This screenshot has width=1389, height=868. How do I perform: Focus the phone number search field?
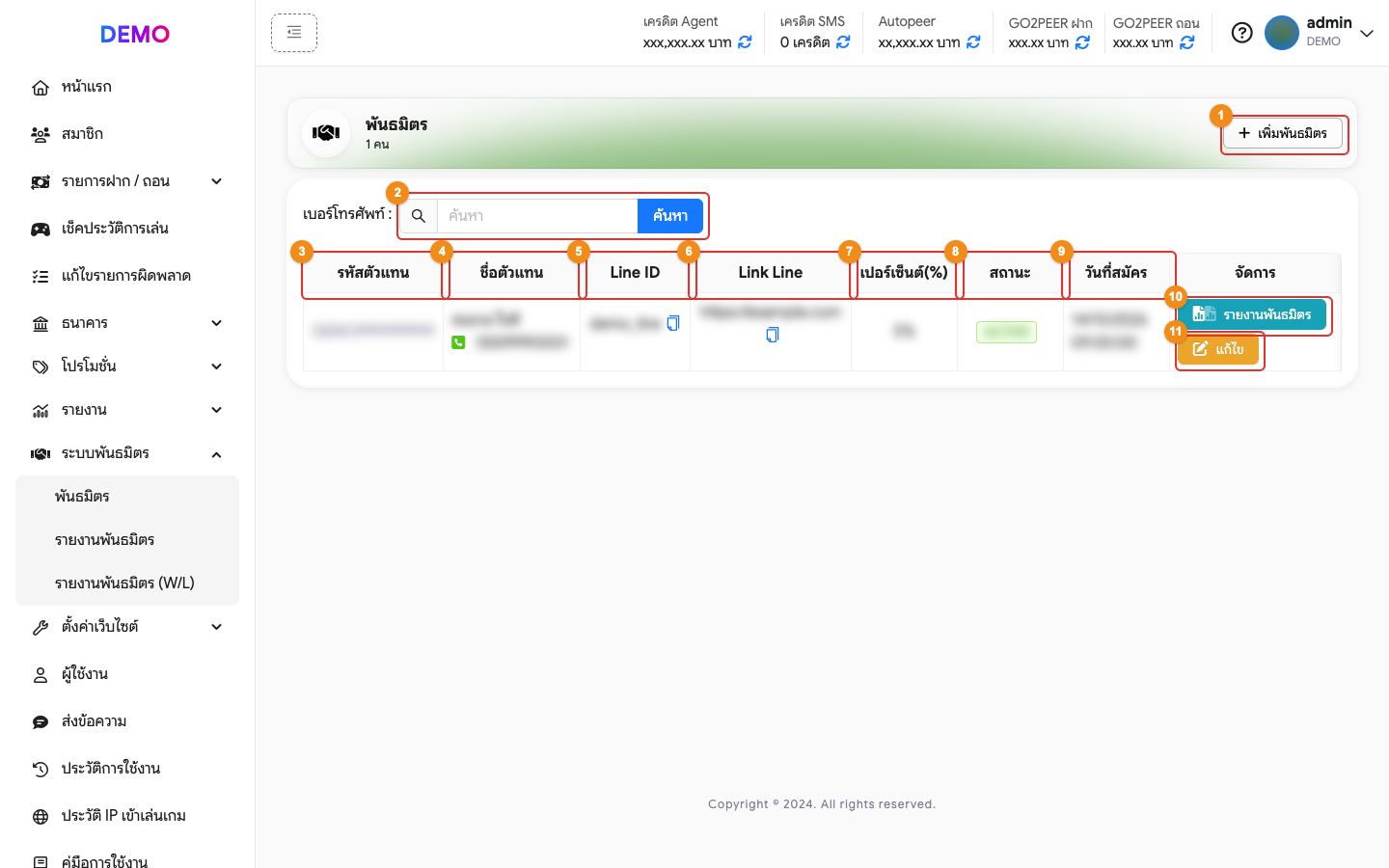click(x=537, y=216)
